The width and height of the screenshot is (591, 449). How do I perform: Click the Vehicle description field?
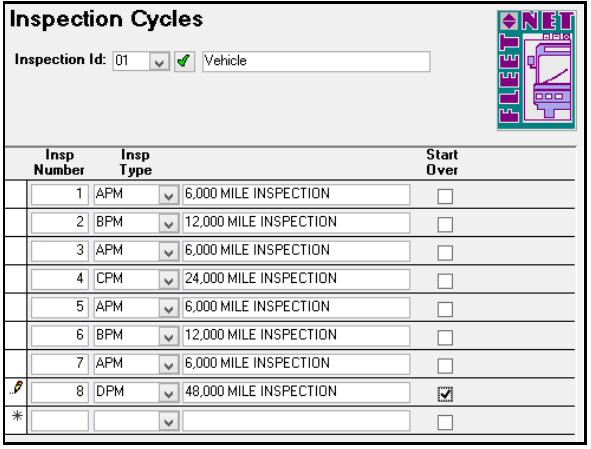[316, 61]
